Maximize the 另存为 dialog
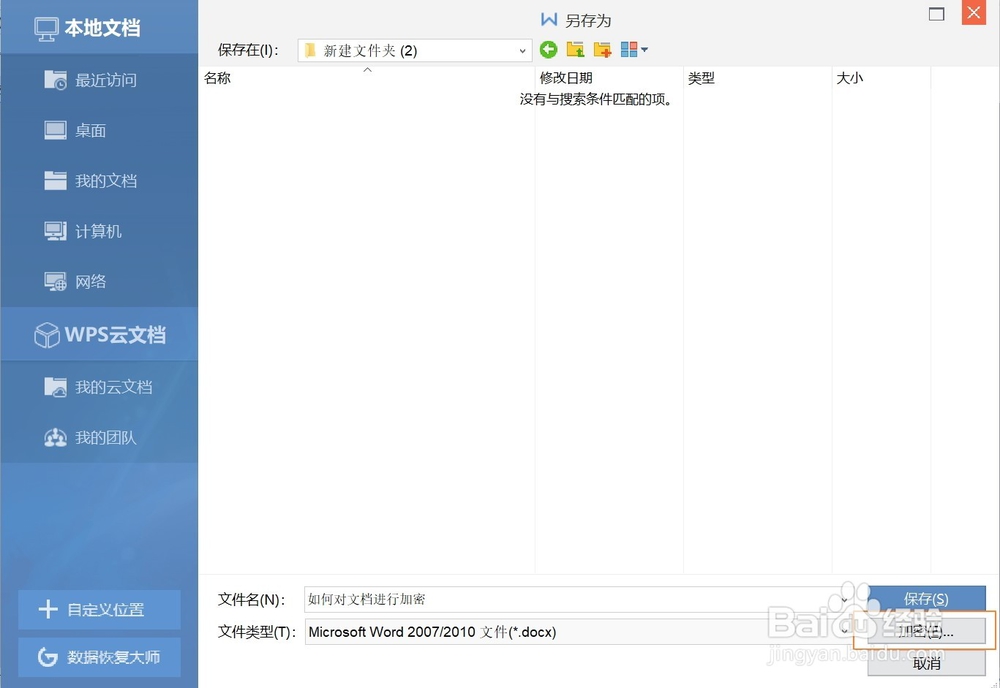The height and width of the screenshot is (688, 1000). tap(936, 14)
